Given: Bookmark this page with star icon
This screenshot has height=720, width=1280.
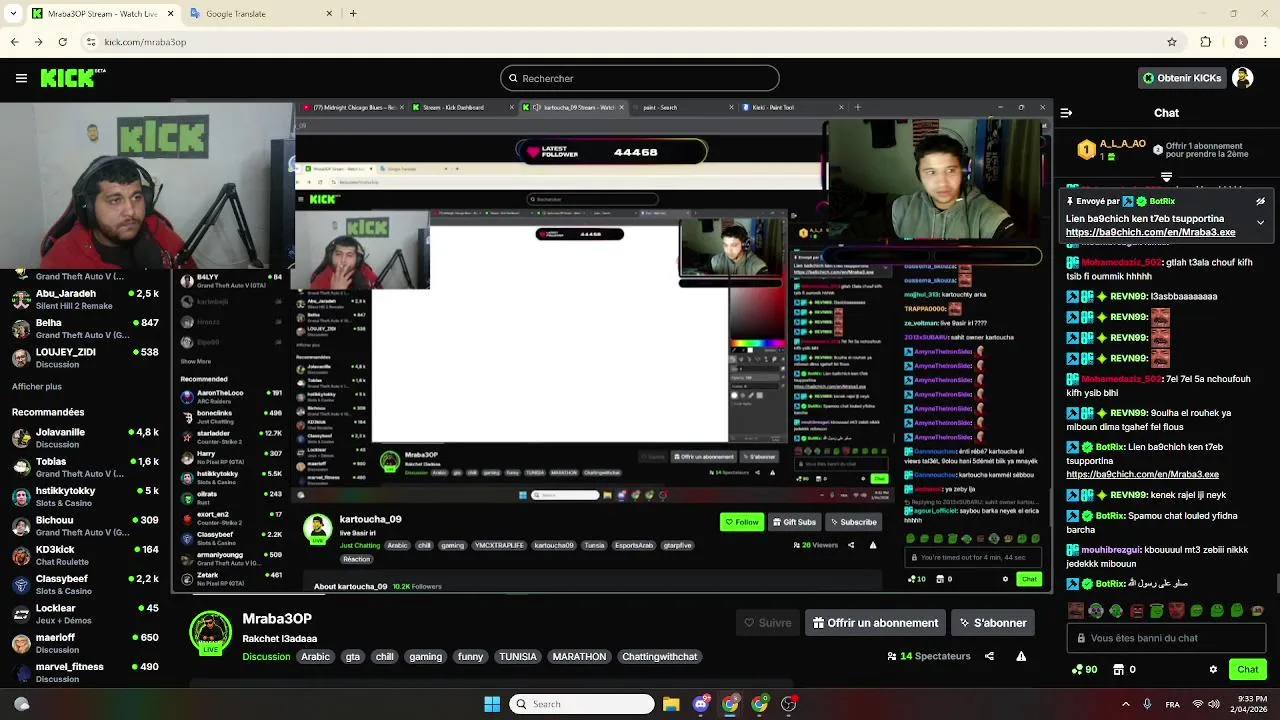Looking at the screenshot, I should (x=1172, y=42).
